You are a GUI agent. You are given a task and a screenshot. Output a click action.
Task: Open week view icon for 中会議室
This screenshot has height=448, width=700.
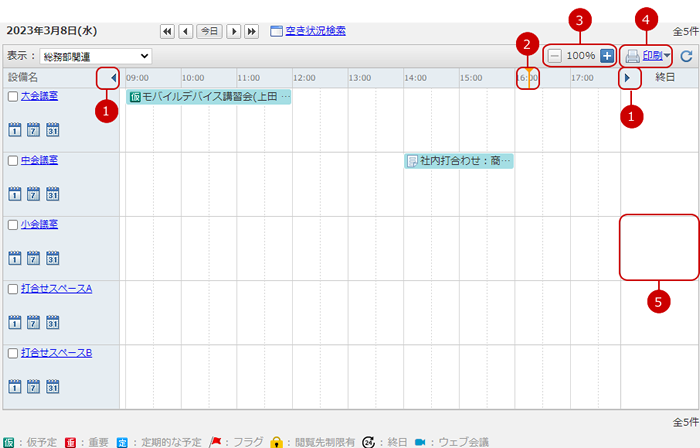click(33, 194)
